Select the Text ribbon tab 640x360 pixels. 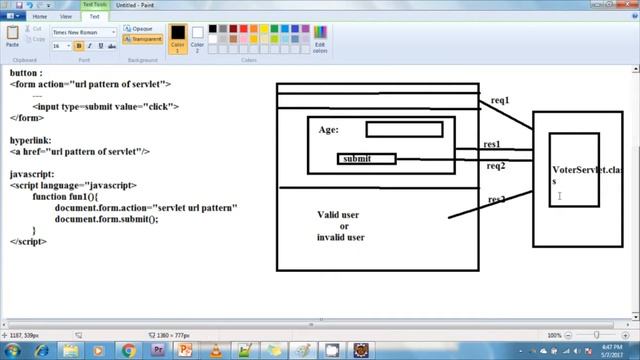tap(94, 16)
